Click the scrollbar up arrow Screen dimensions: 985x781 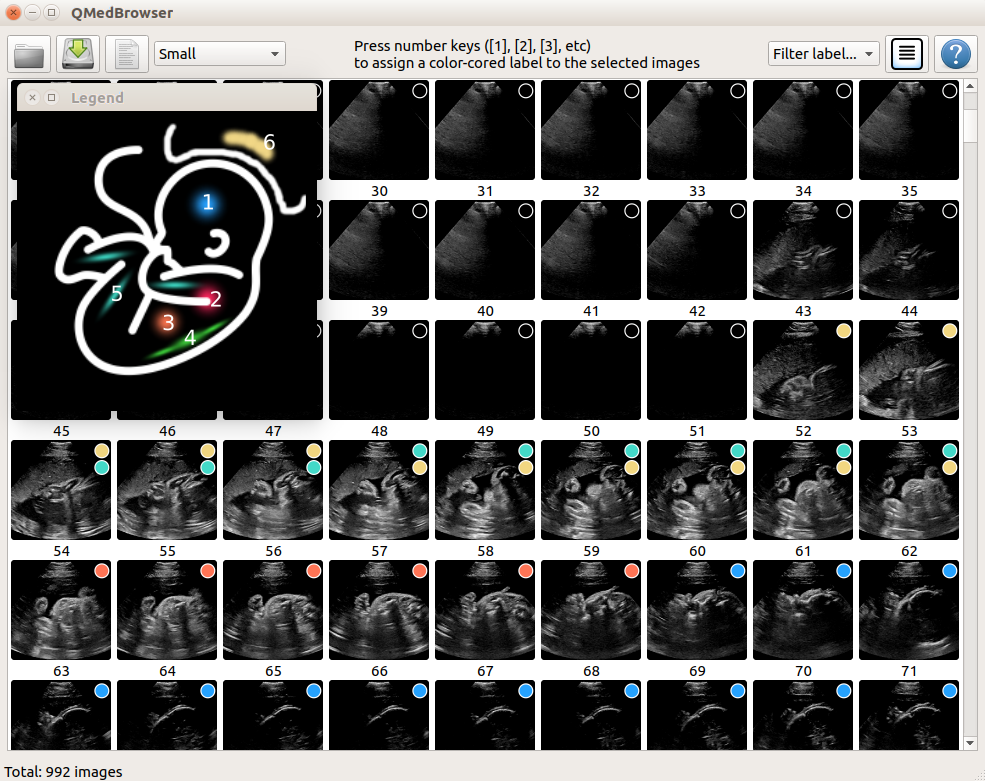[970, 86]
